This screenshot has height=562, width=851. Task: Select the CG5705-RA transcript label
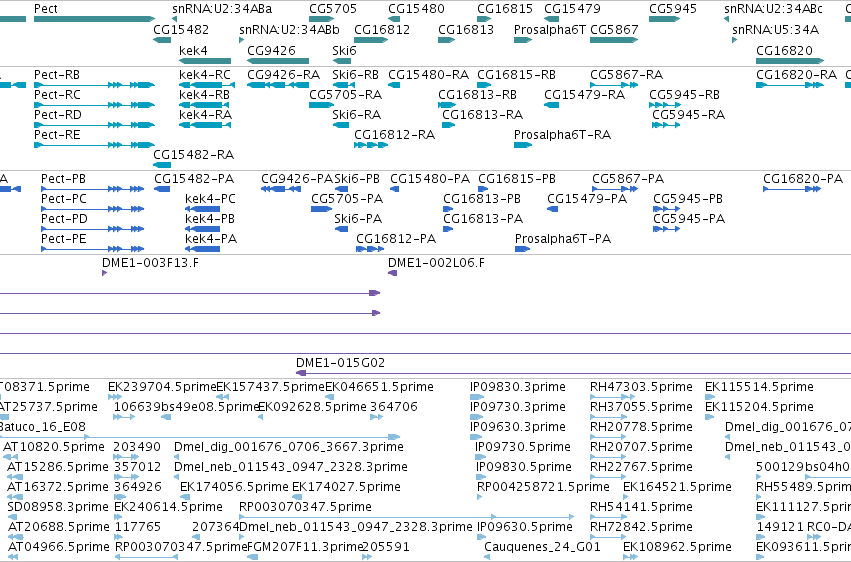point(346,94)
